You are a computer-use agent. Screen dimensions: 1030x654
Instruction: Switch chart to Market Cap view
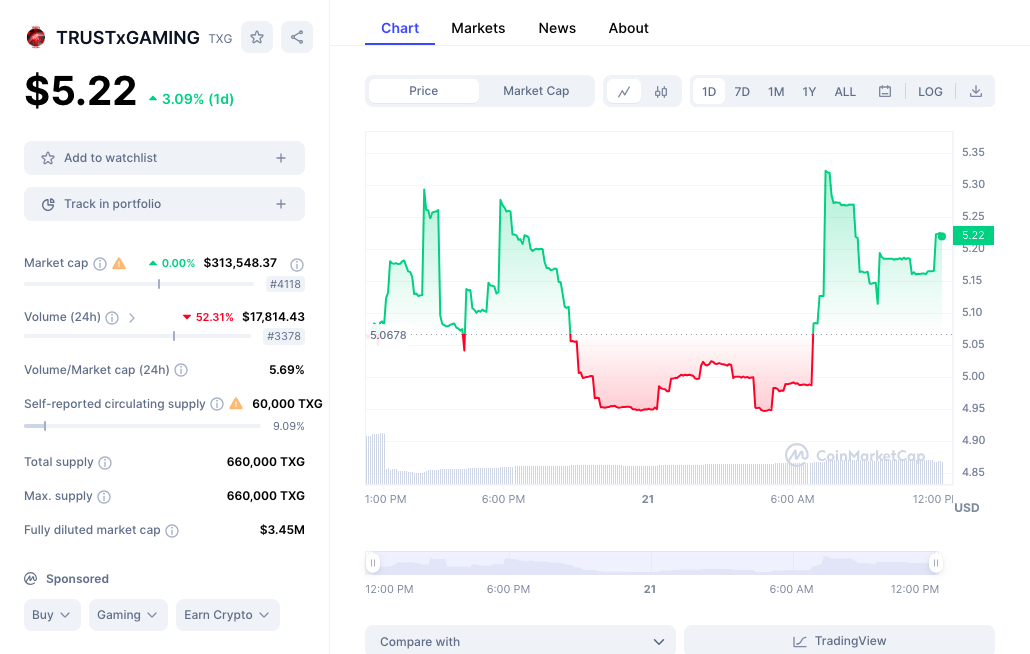click(x=536, y=91)
